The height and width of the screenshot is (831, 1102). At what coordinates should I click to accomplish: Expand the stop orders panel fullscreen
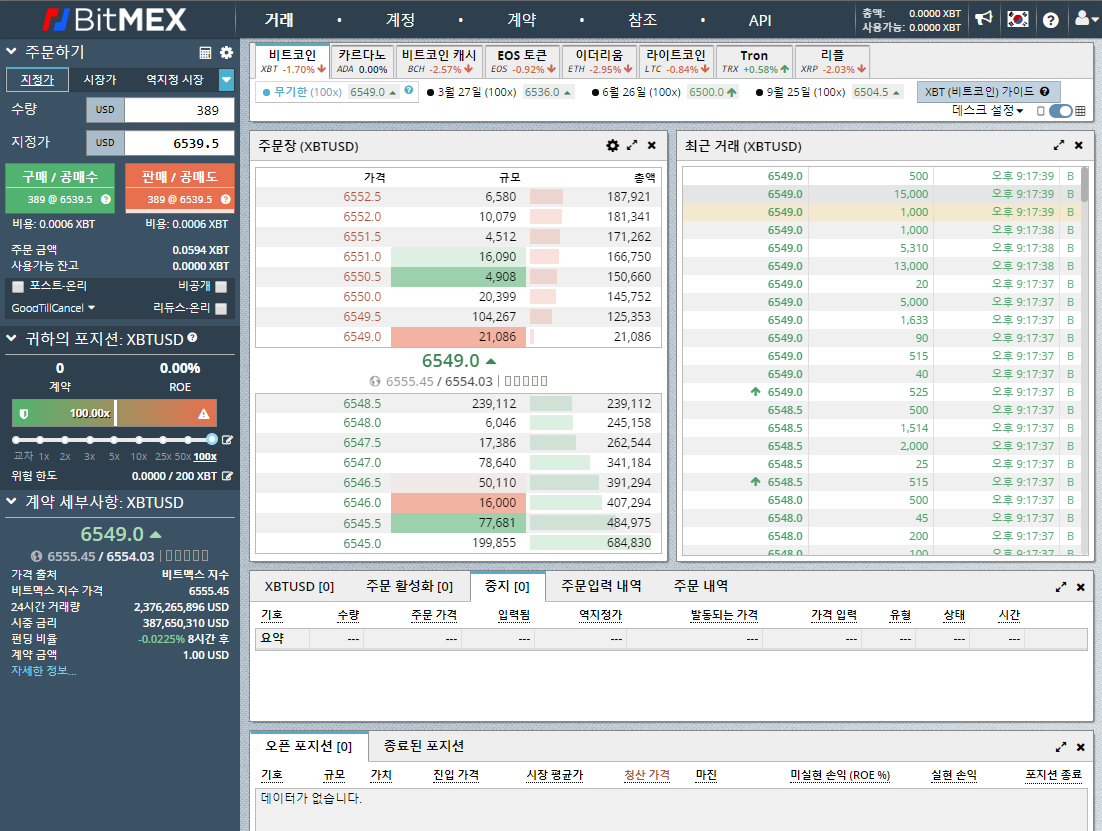(x=1061, y=587)
